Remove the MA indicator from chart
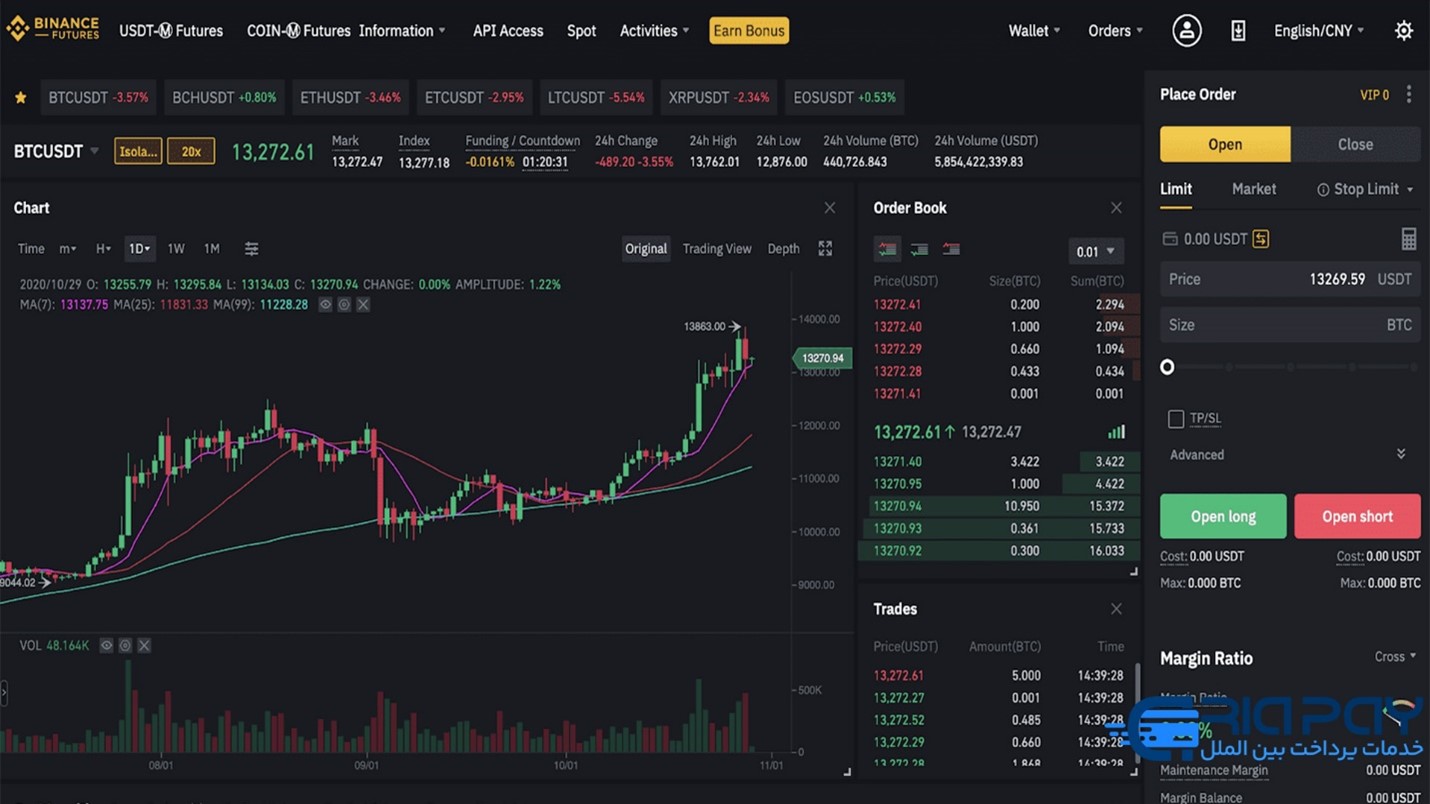Screen dimensions: 1430x804 click(363, 305)
